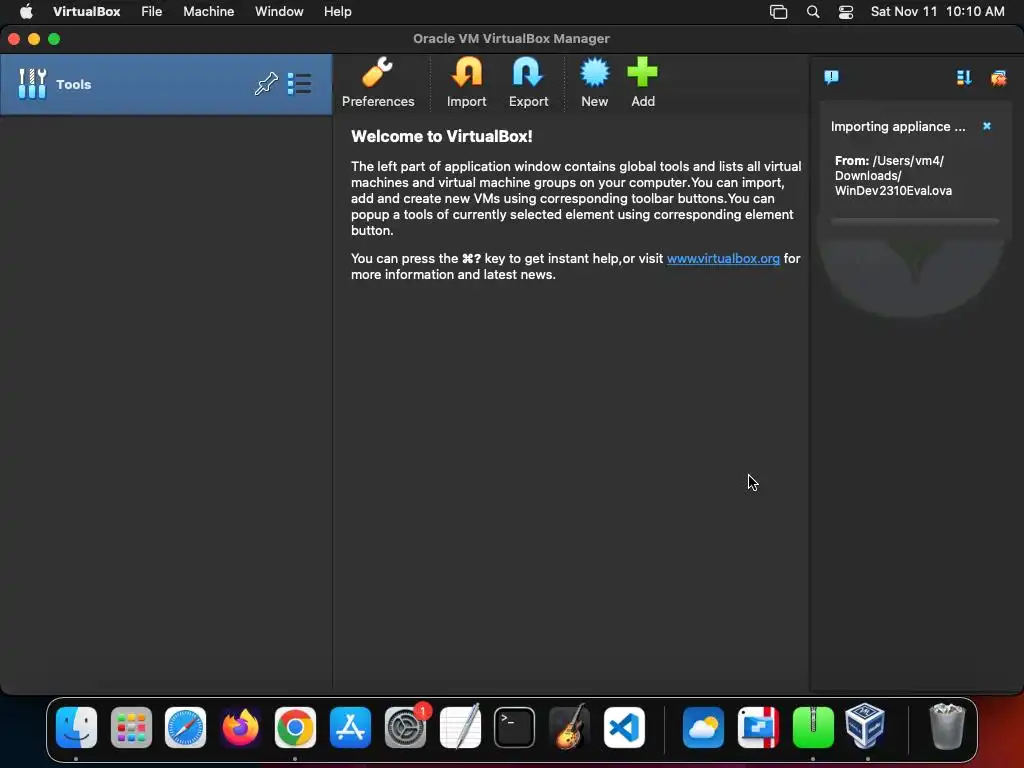Click the import progress bar
Screen dimensions: 1024x768
(x=914, y=221)
